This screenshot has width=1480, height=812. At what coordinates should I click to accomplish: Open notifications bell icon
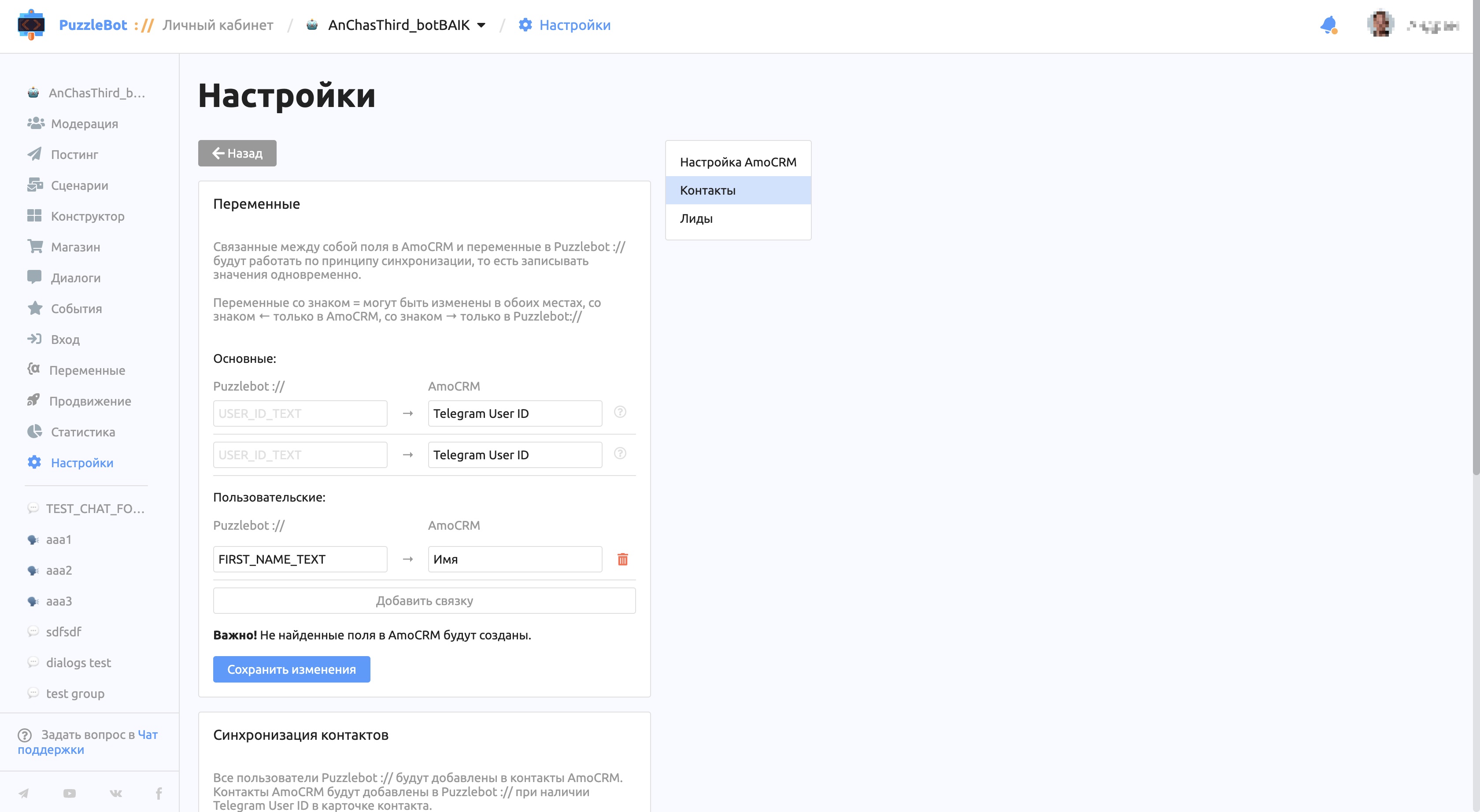[1328, 25]
